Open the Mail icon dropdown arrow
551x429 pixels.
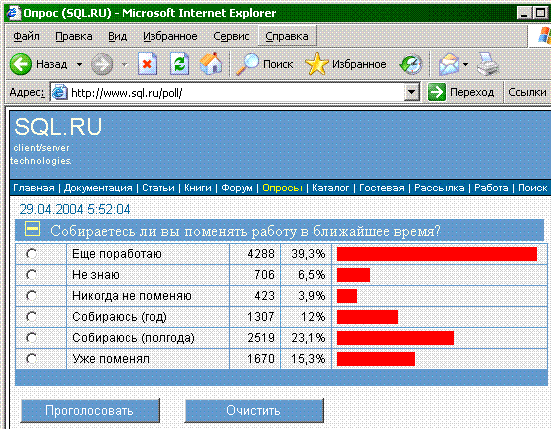(x=466, y=64)
